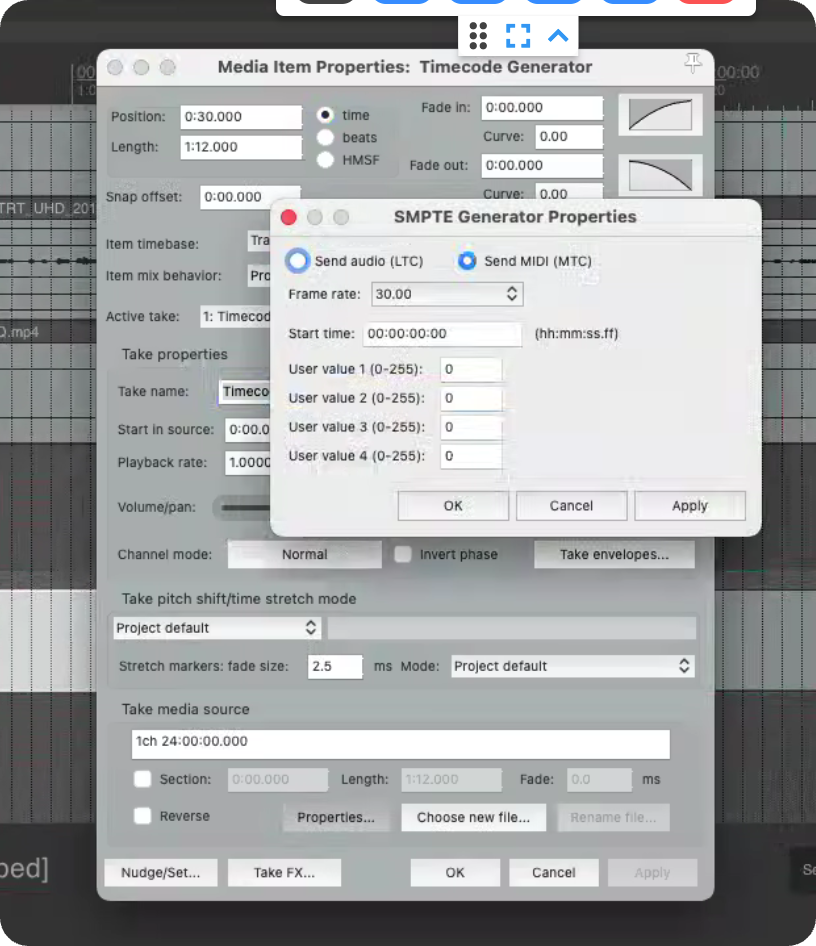Viewport: 816px width, 946px height.
Task: Click the Rename file... button
Action: pos(613,817)
